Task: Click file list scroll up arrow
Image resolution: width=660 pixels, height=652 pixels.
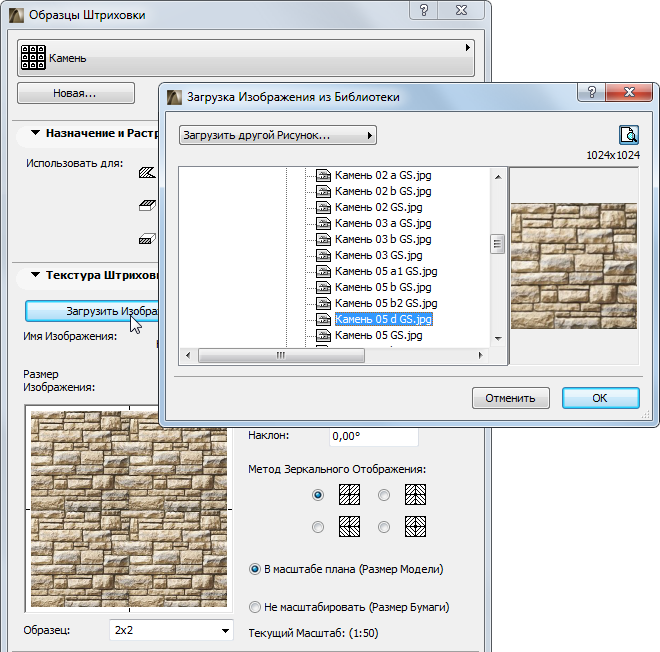Action: pos(498,177)
